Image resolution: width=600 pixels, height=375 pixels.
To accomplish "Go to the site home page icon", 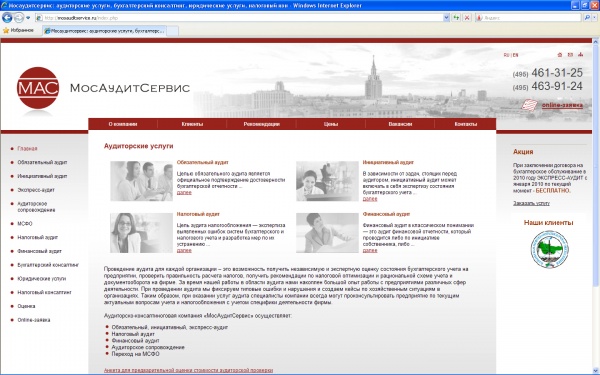I will click(560, 55).
